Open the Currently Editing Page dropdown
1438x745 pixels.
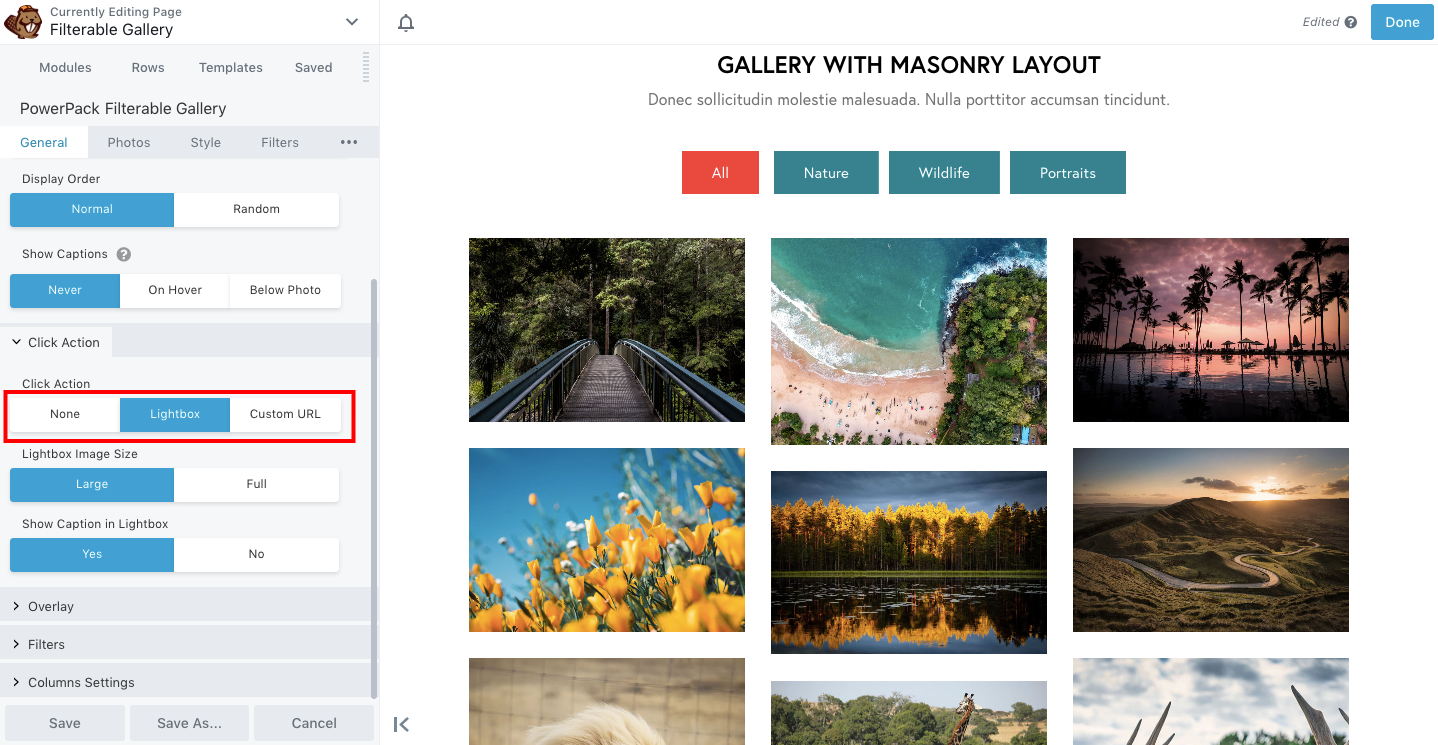pyautogui.click(x=351, y=21)
